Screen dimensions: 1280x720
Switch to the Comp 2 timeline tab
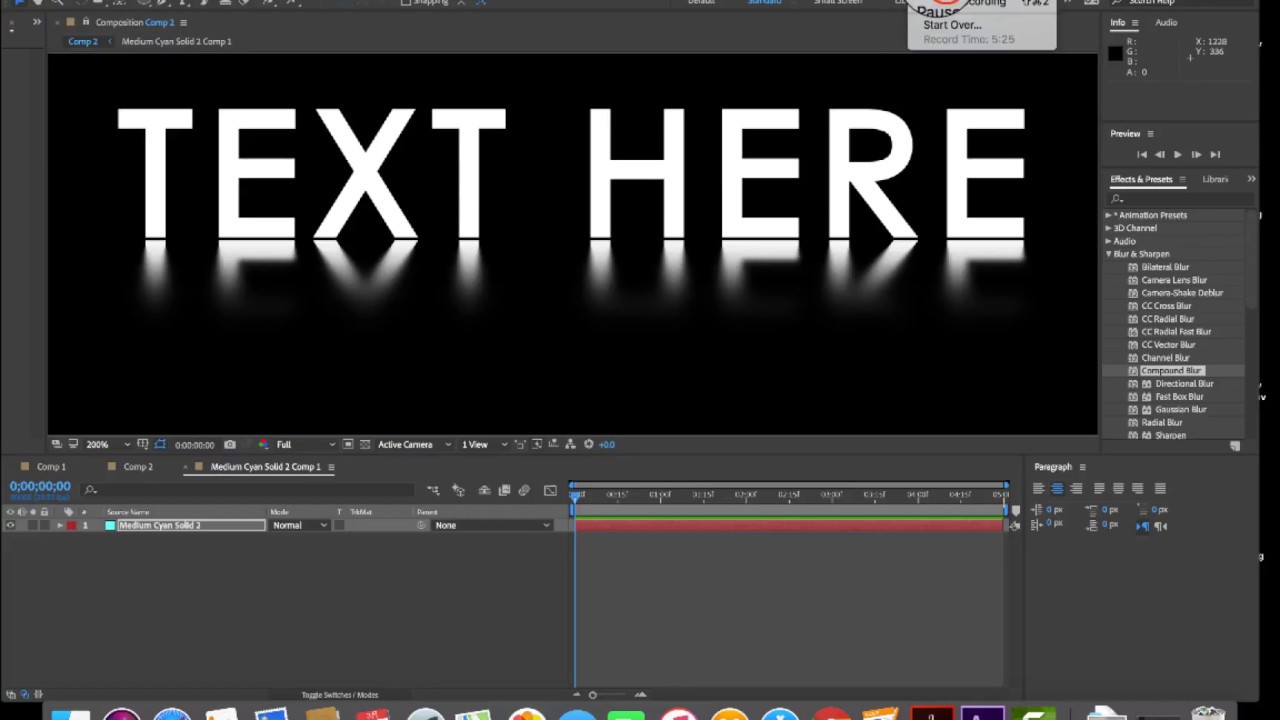tap(138, 467)
